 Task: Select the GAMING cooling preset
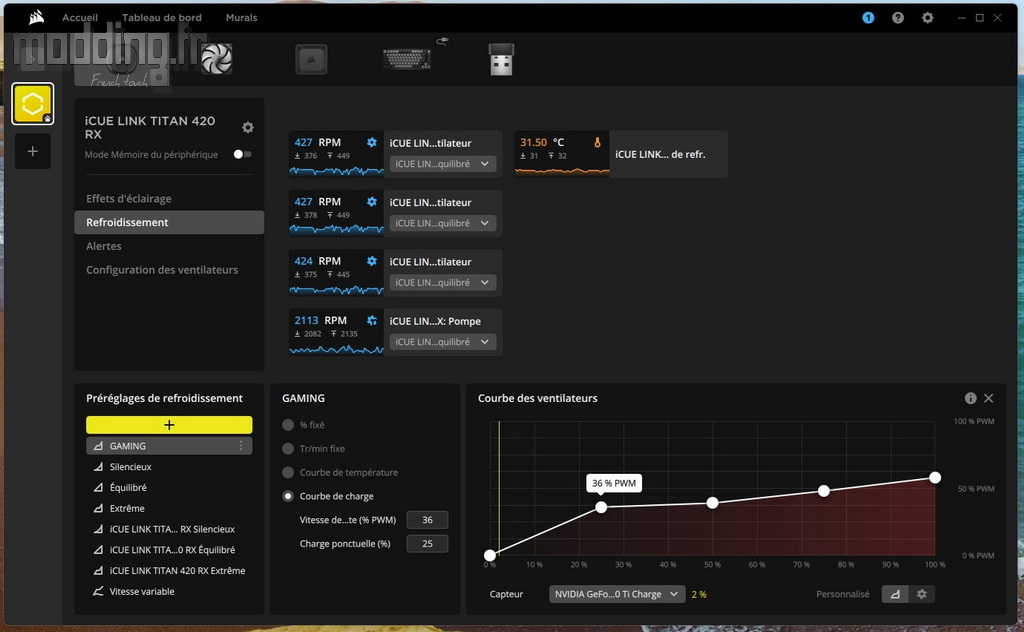tap(169, 446)
